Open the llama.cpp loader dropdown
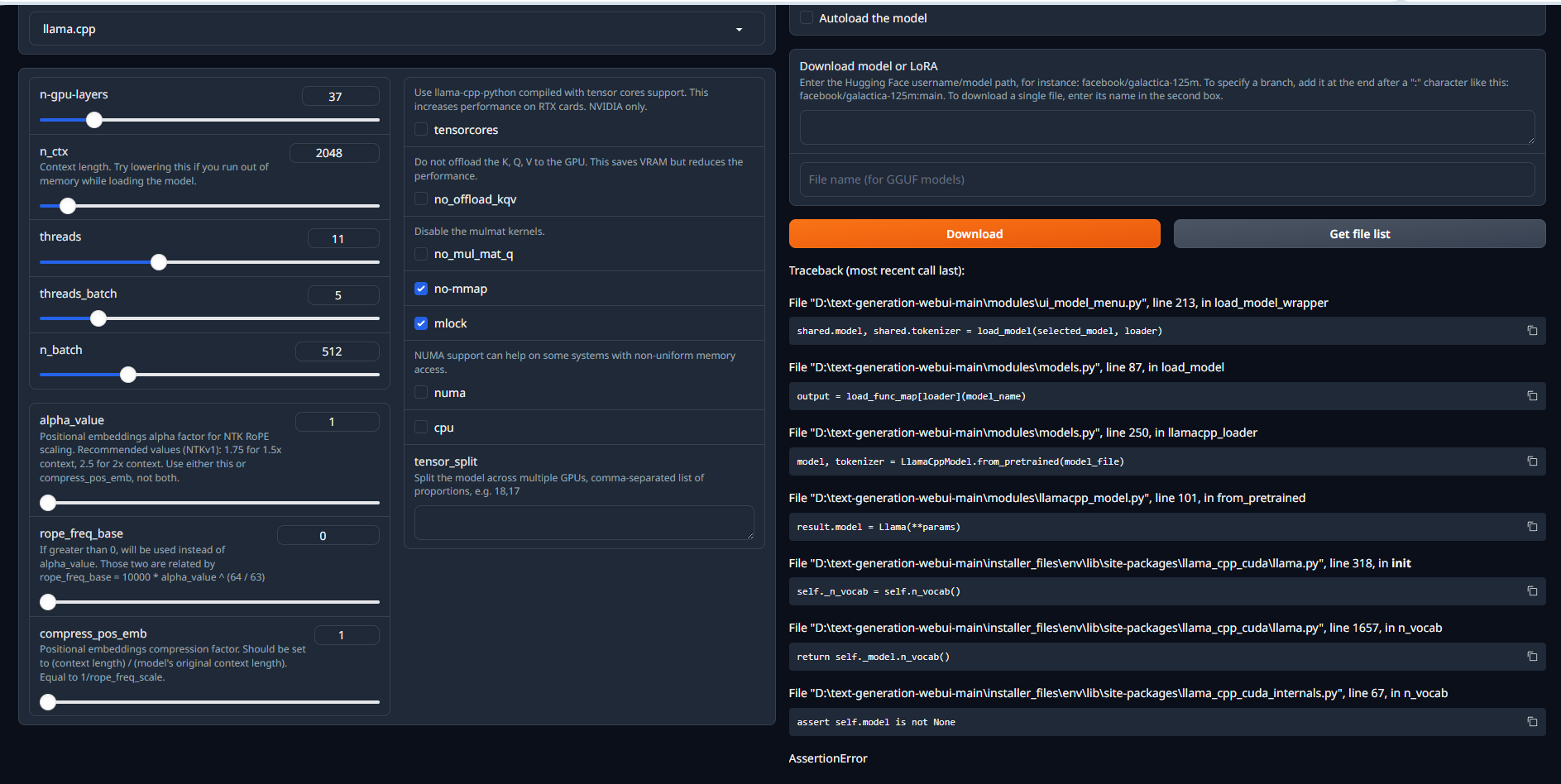Screen dimensions: 1561x784 click(x=396, y=29)
